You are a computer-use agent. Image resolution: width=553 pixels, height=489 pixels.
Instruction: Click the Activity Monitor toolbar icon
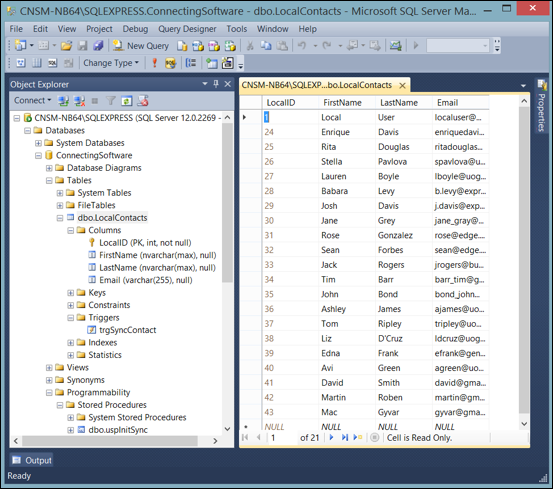tap(395, 46)
